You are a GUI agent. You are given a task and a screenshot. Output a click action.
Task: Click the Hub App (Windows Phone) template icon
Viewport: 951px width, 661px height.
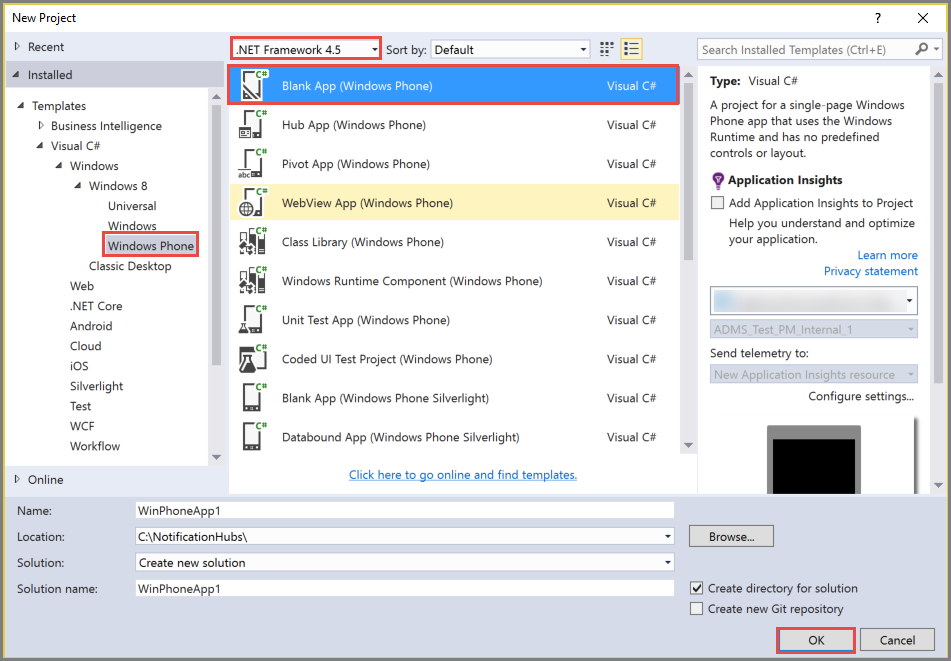click(x=252, y=124)
